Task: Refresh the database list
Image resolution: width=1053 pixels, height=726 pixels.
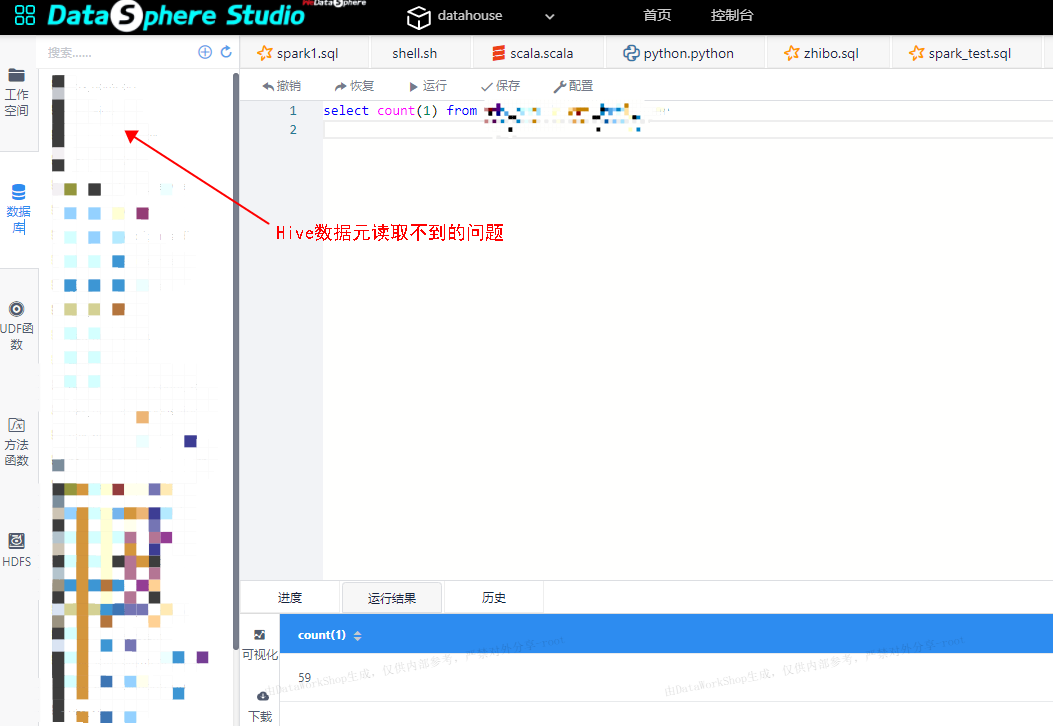Action: tap(226, 52)
